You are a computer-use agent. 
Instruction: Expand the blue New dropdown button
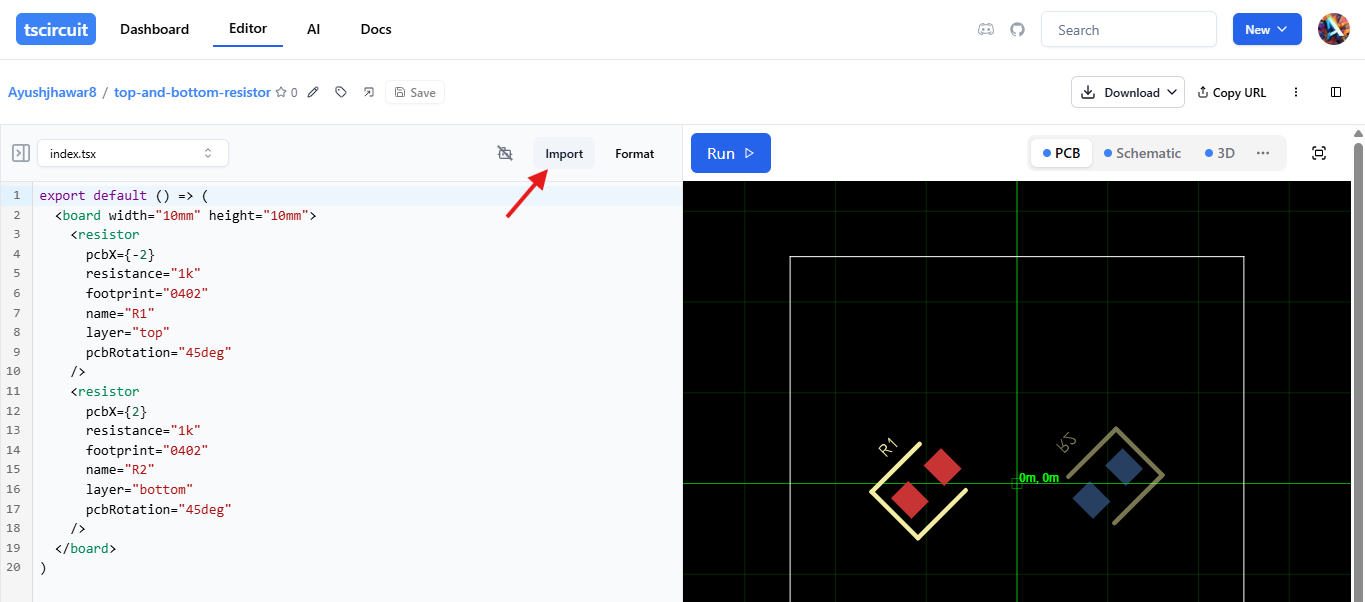(x=1266, y=30)
